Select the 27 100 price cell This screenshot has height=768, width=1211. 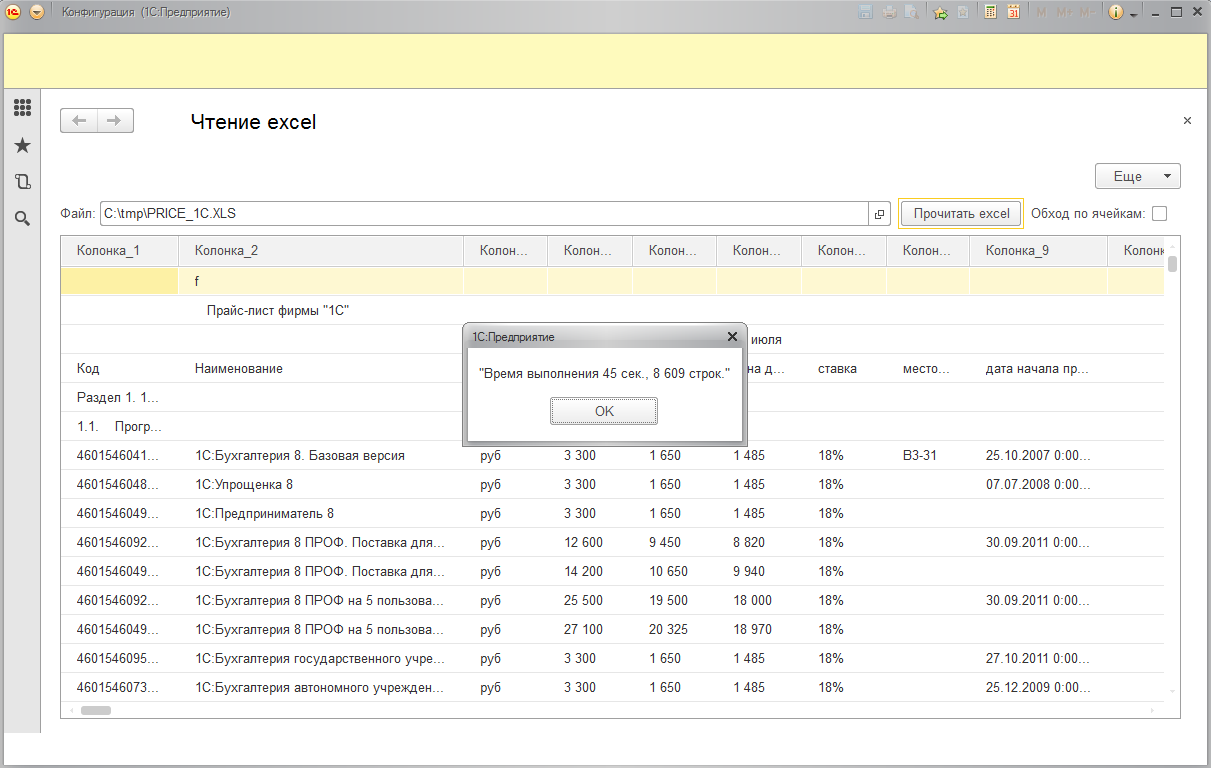point(589,629)
